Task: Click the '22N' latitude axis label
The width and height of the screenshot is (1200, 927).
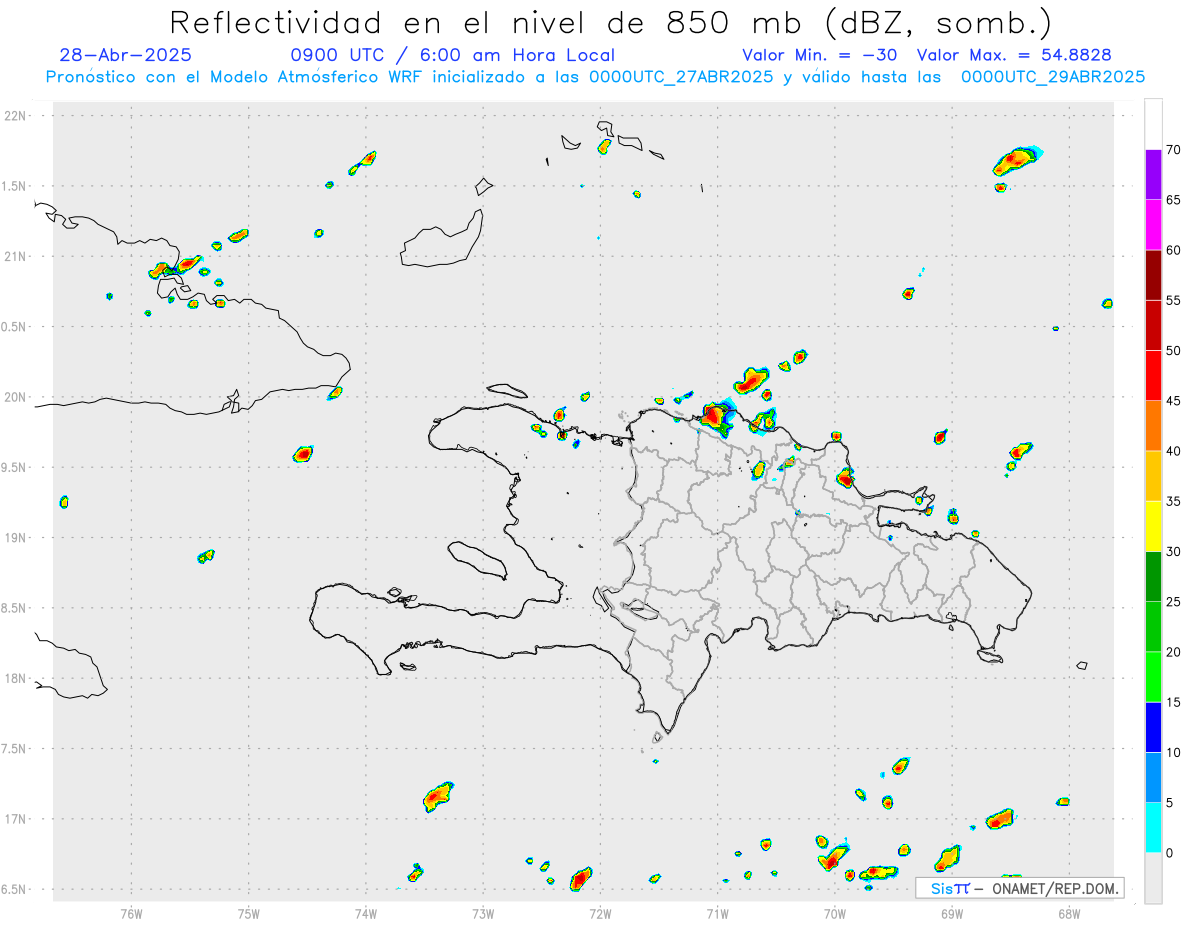Action: (16, 115)
